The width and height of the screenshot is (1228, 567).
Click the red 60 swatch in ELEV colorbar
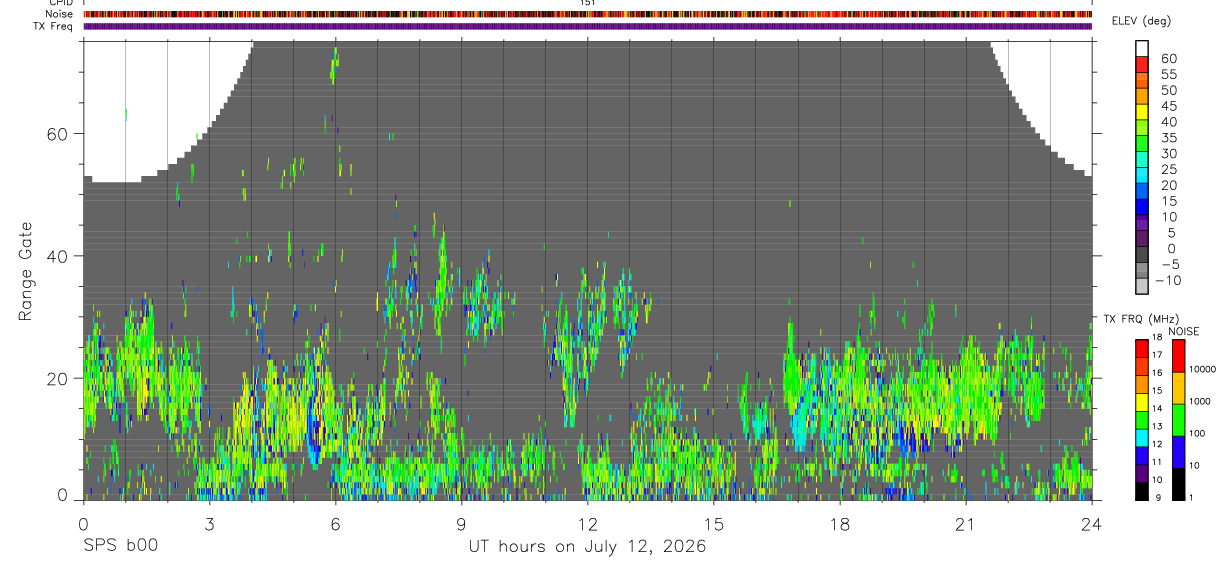1143,64
